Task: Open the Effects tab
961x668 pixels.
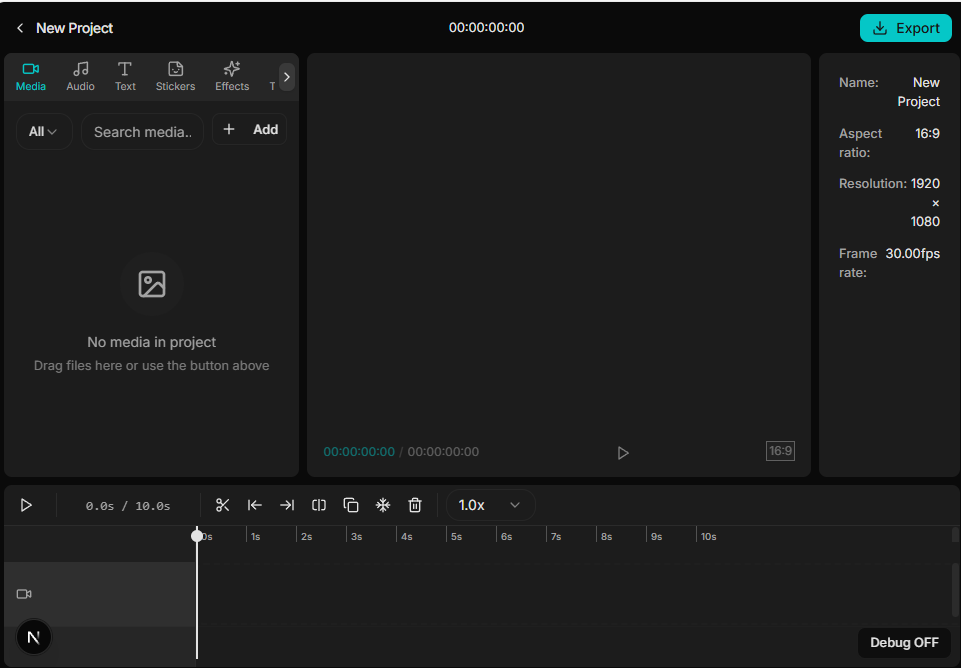Action: [232, 76]
